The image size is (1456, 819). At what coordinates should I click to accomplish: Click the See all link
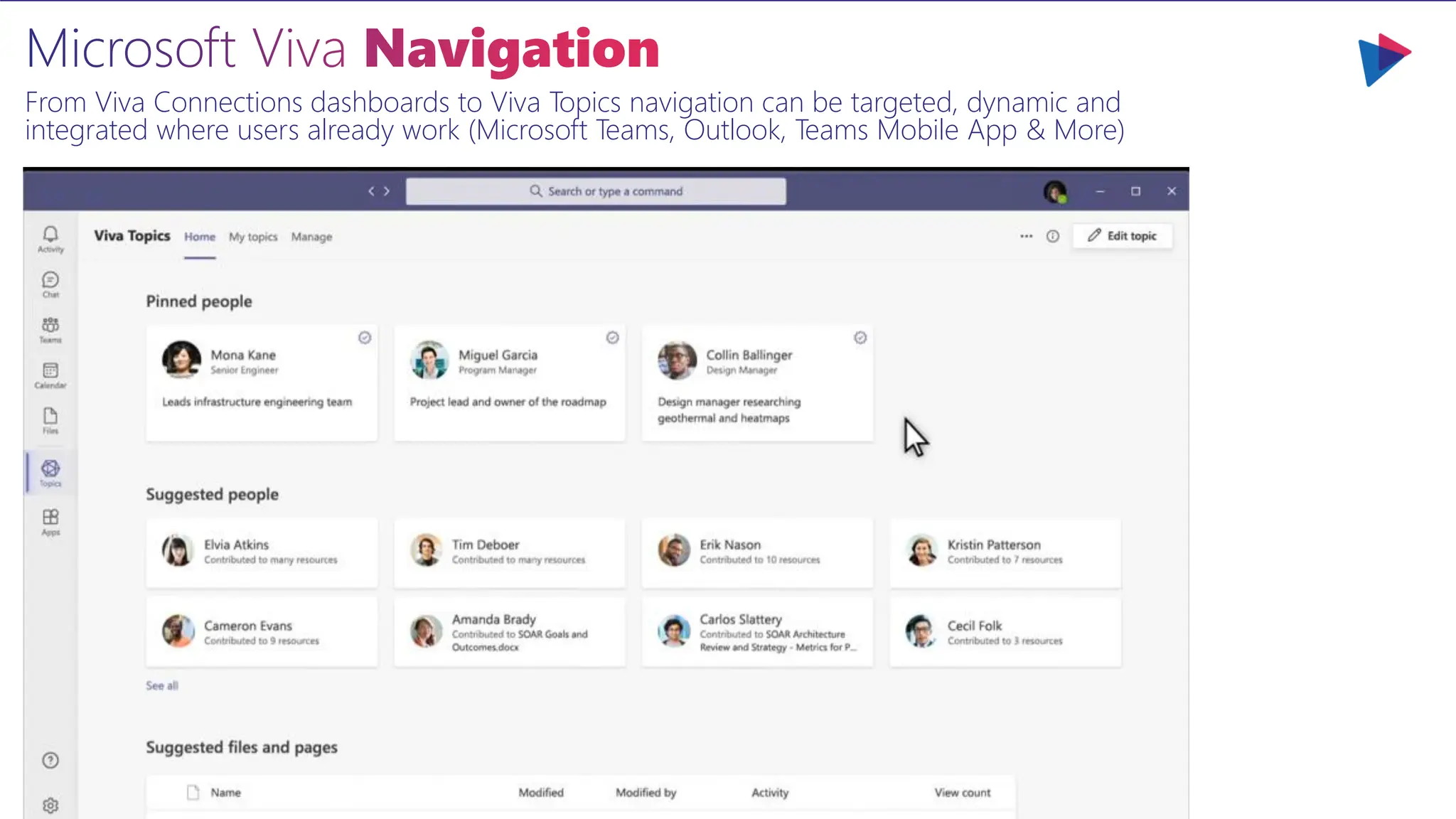point(162,685)
